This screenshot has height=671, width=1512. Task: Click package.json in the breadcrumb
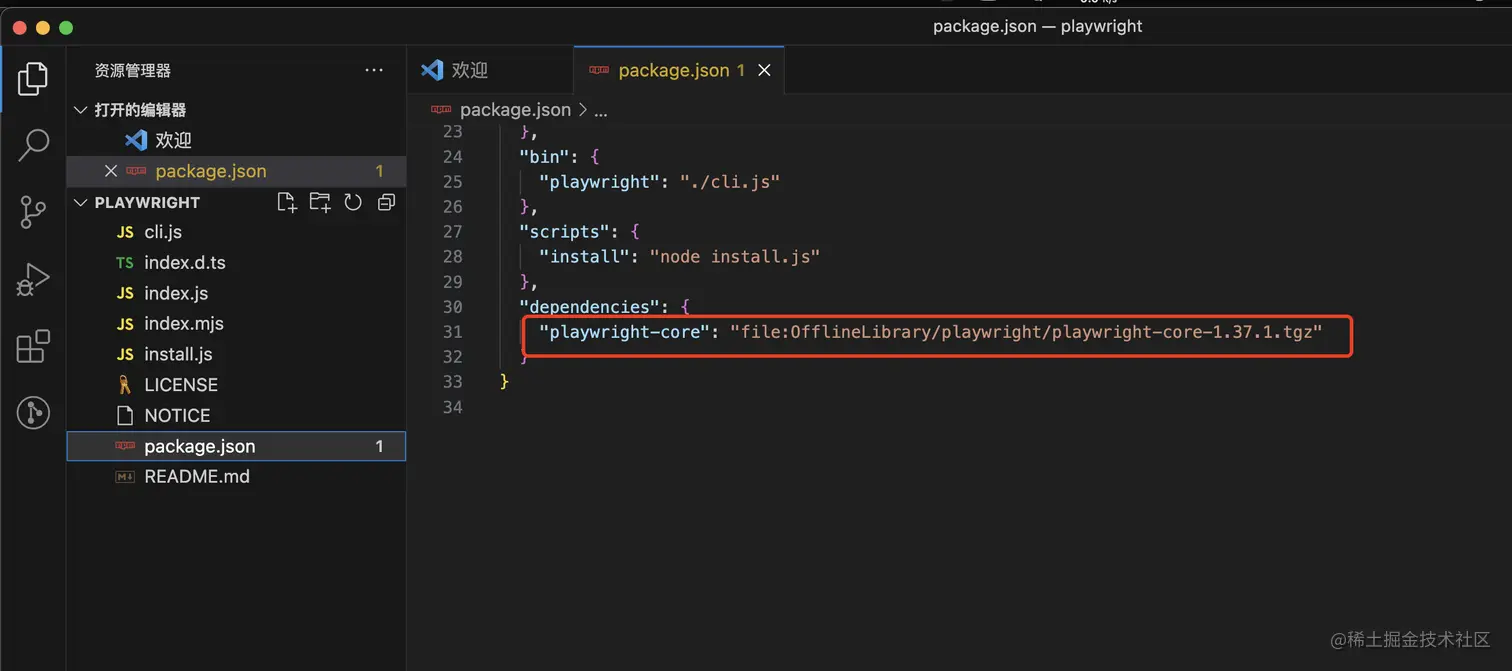[x=515, y=110]
